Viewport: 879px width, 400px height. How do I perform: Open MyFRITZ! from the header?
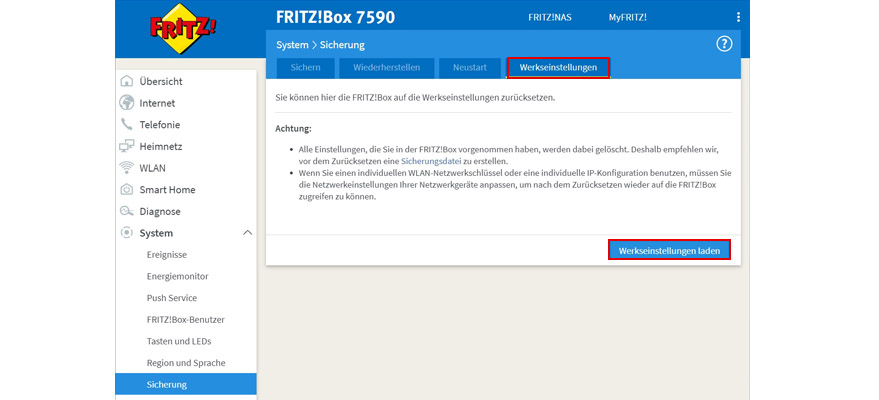[628, 17]
